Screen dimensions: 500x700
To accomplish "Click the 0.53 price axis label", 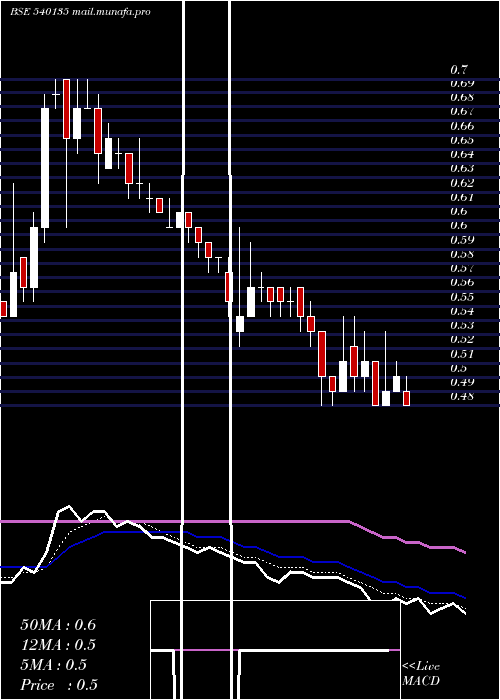I will click(462, 325).
